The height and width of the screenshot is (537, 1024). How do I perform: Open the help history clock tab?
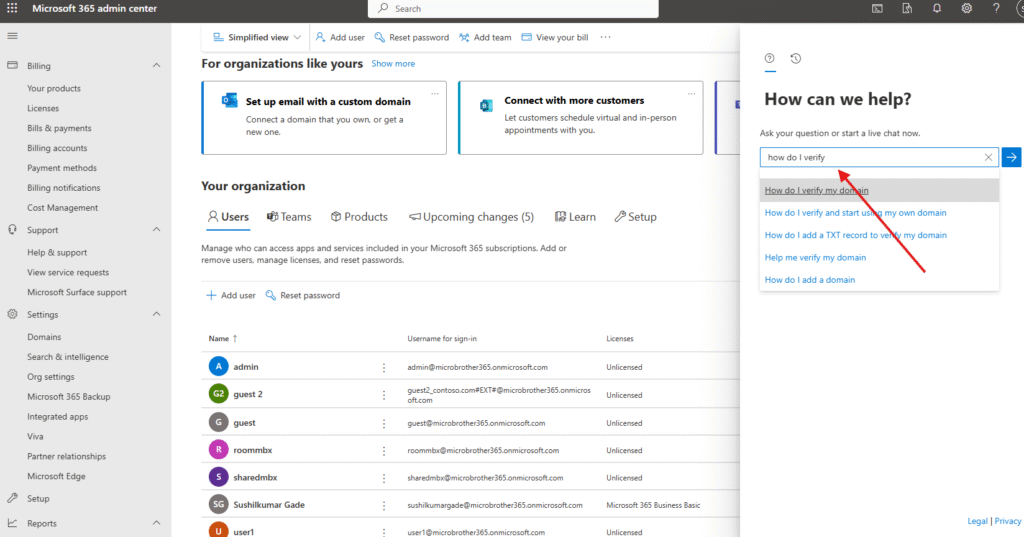795,59
